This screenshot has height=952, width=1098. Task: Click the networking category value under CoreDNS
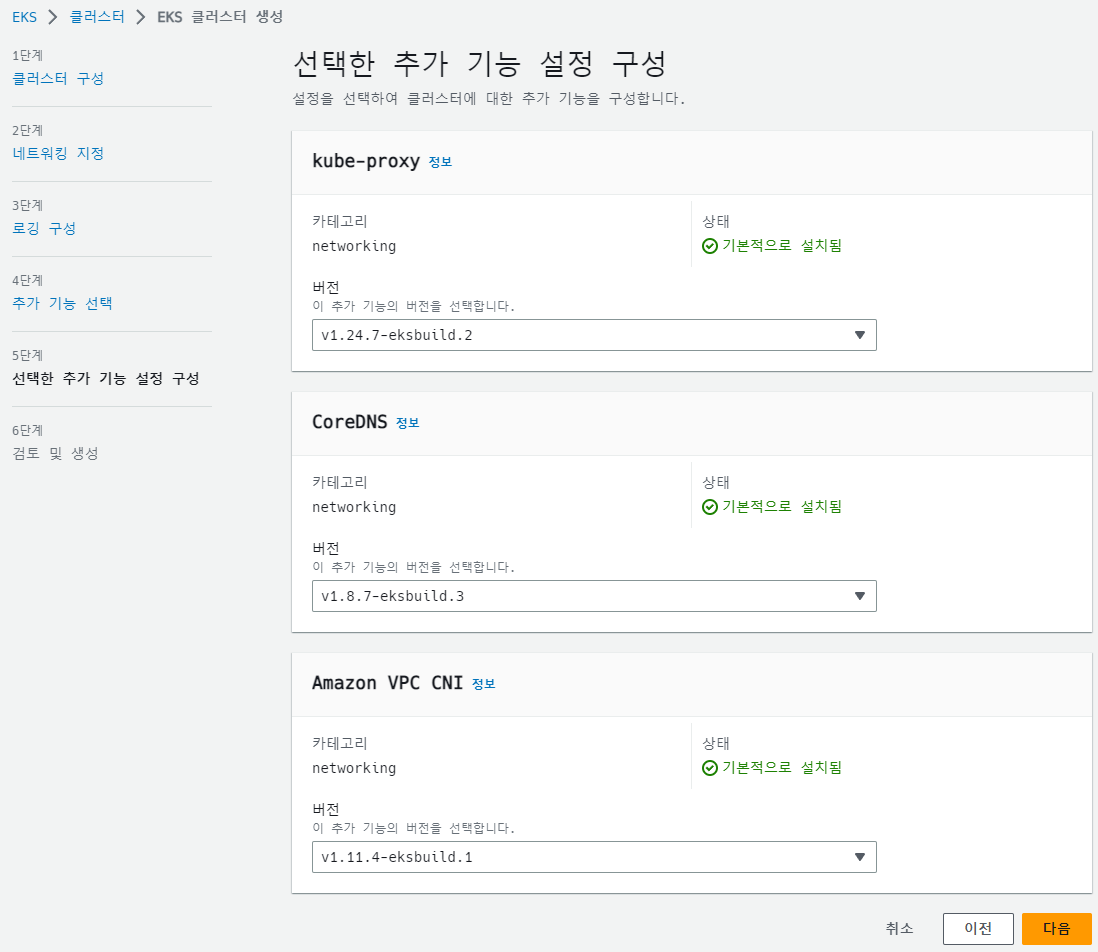click(354, 508)
